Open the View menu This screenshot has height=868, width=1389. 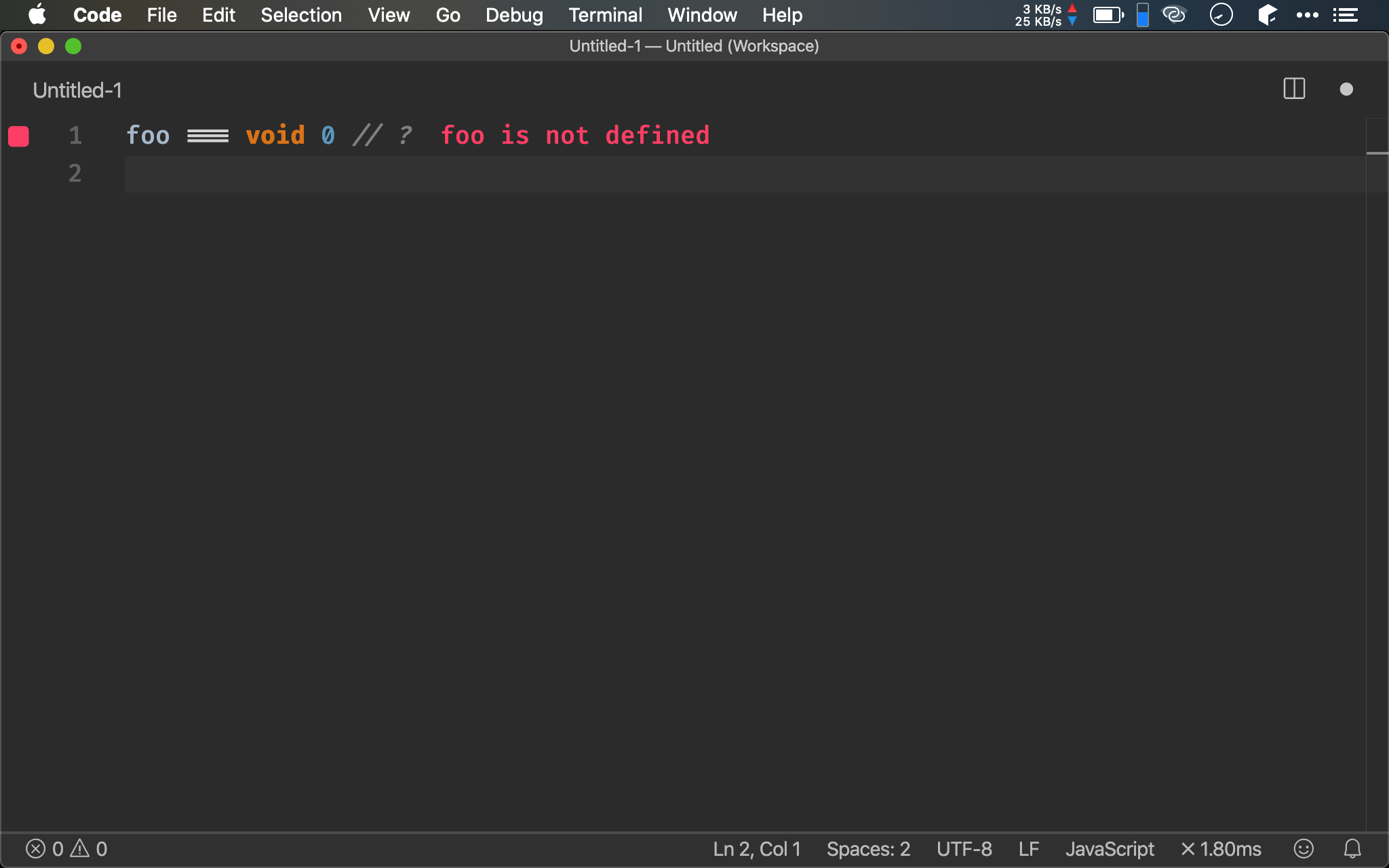point(389,15)
